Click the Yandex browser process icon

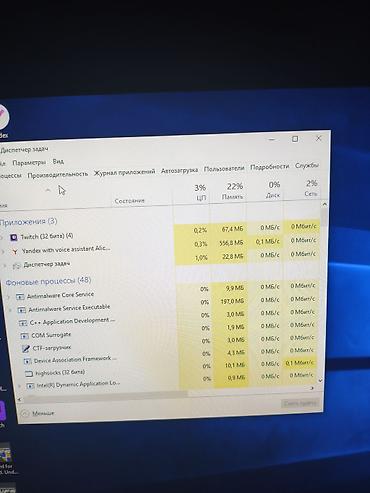pyautogui.click(x=15, y=252)
